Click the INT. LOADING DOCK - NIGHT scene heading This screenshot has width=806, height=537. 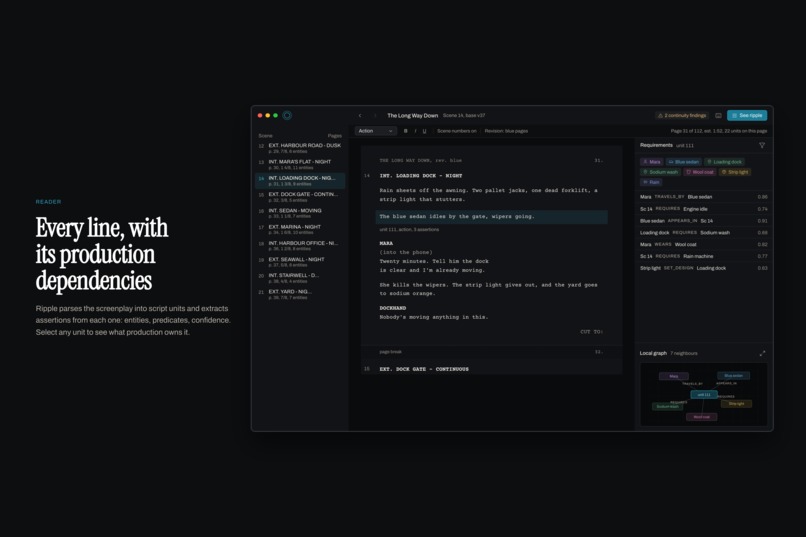click(420, 176)
